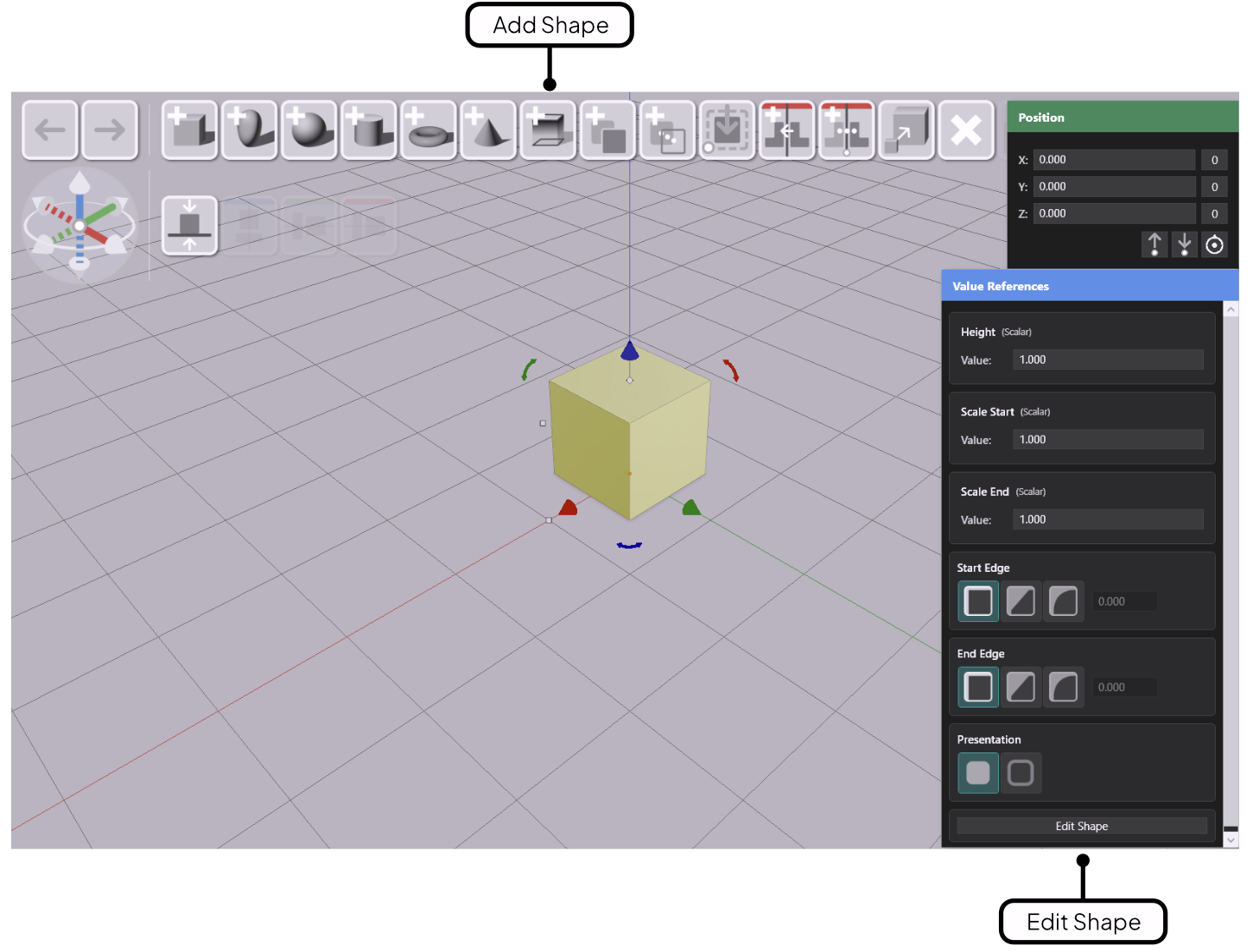Viewport: 1253px width, 952px height.
Task: Click the move-up arrow icon in the Position panel
Action: pos(1154,244)
